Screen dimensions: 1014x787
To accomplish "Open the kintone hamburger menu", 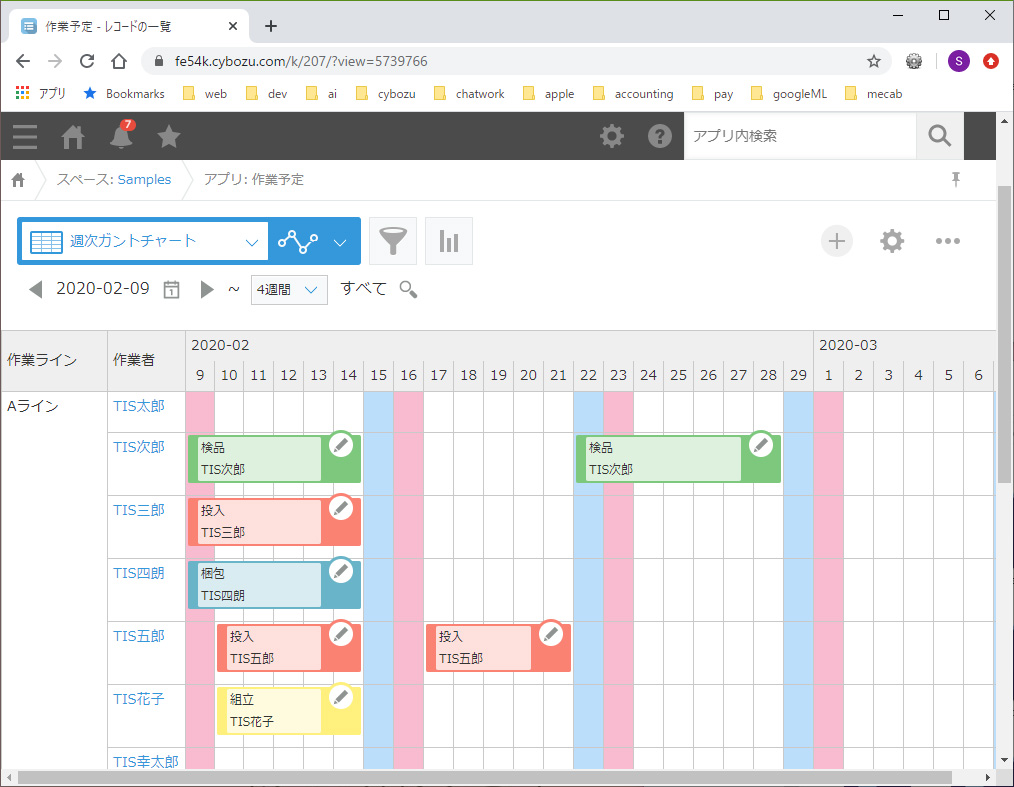I will click(25, 136).
